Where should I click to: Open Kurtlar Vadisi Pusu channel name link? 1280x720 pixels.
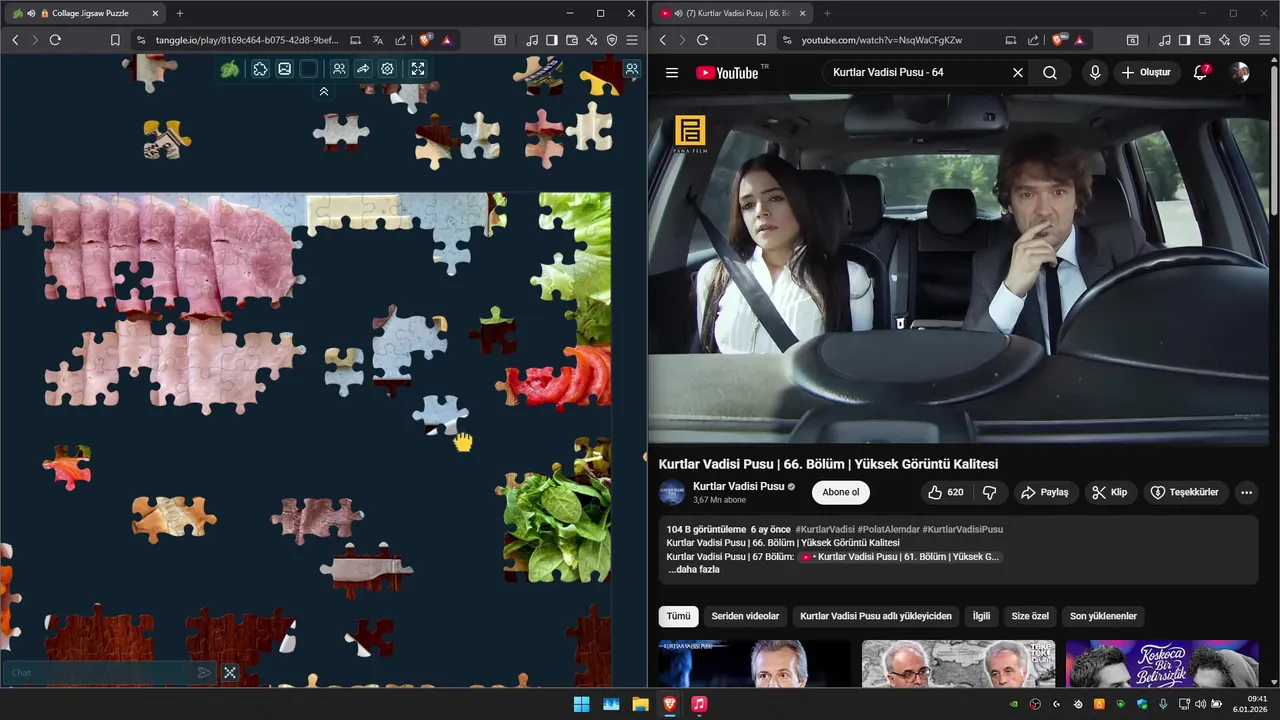point(738,486)
